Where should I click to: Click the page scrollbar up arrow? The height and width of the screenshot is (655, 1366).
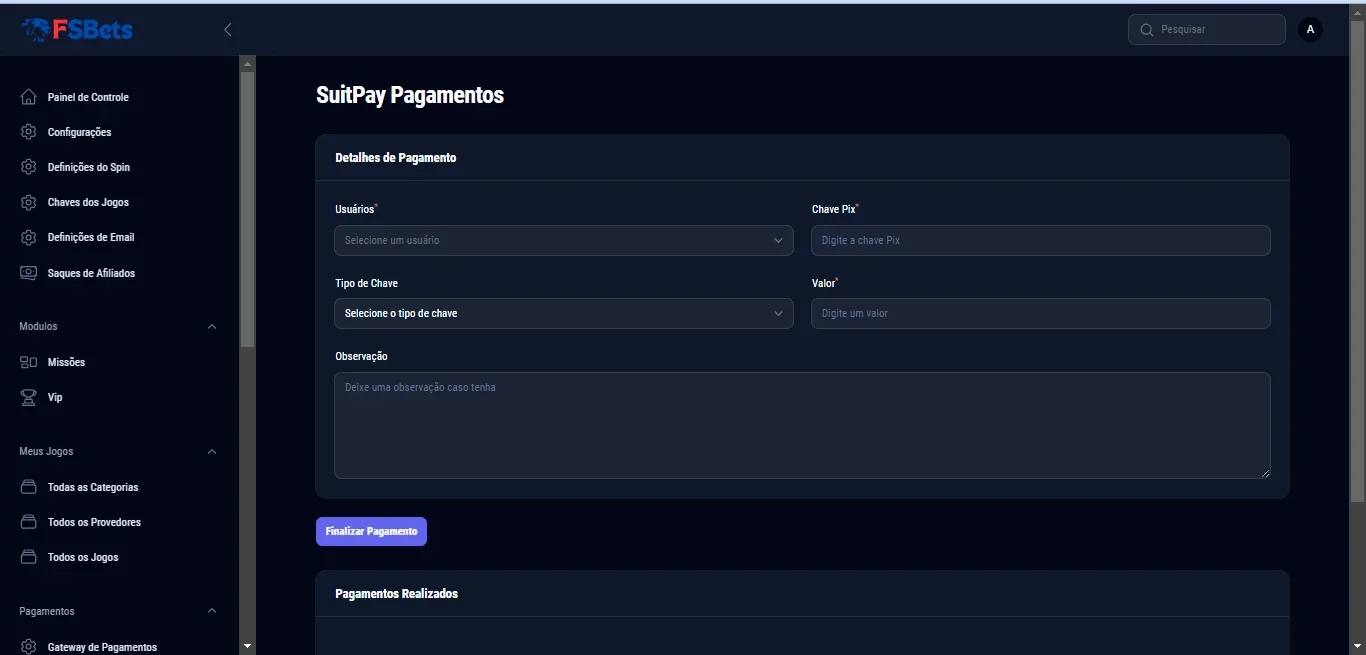pyautogui.click(x=1357, y=13)
